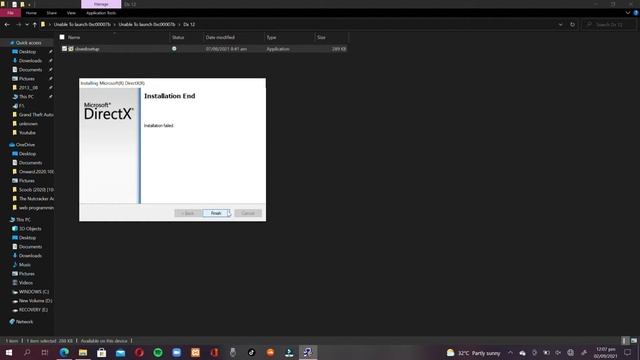
Task: Uncheck the dxwebsetup file checkbox
Action: coord(64,49)
